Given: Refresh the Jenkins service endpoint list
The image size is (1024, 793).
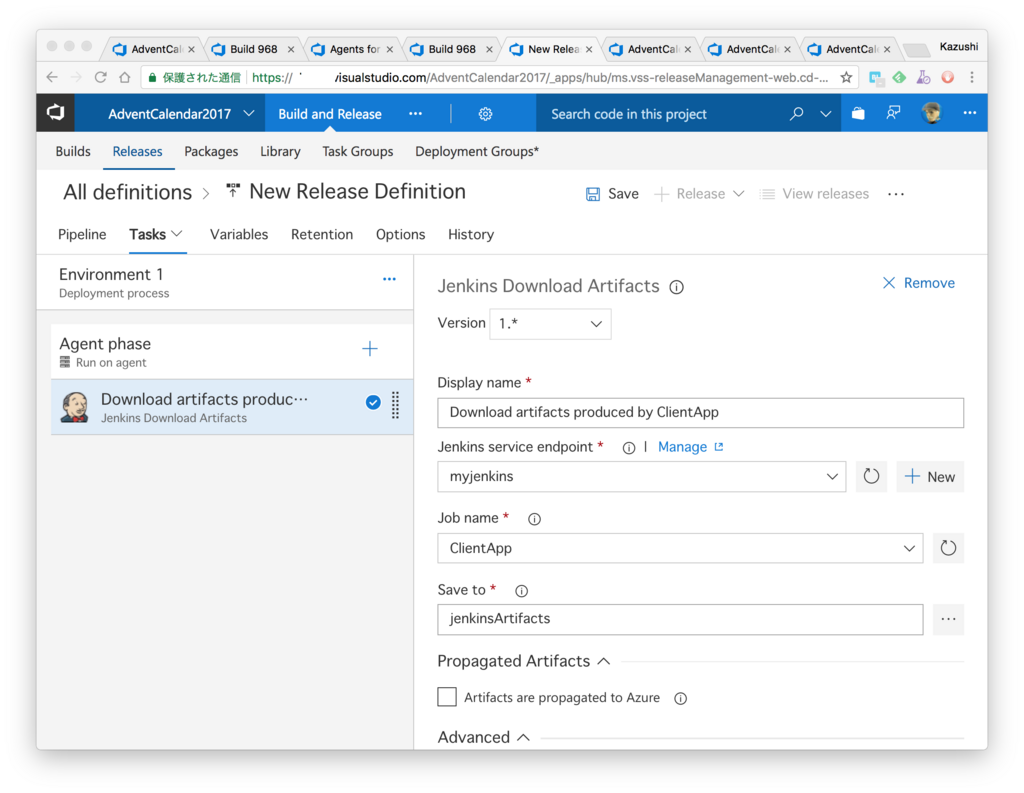Looking at the screenshot, I should tap(871, 476).
